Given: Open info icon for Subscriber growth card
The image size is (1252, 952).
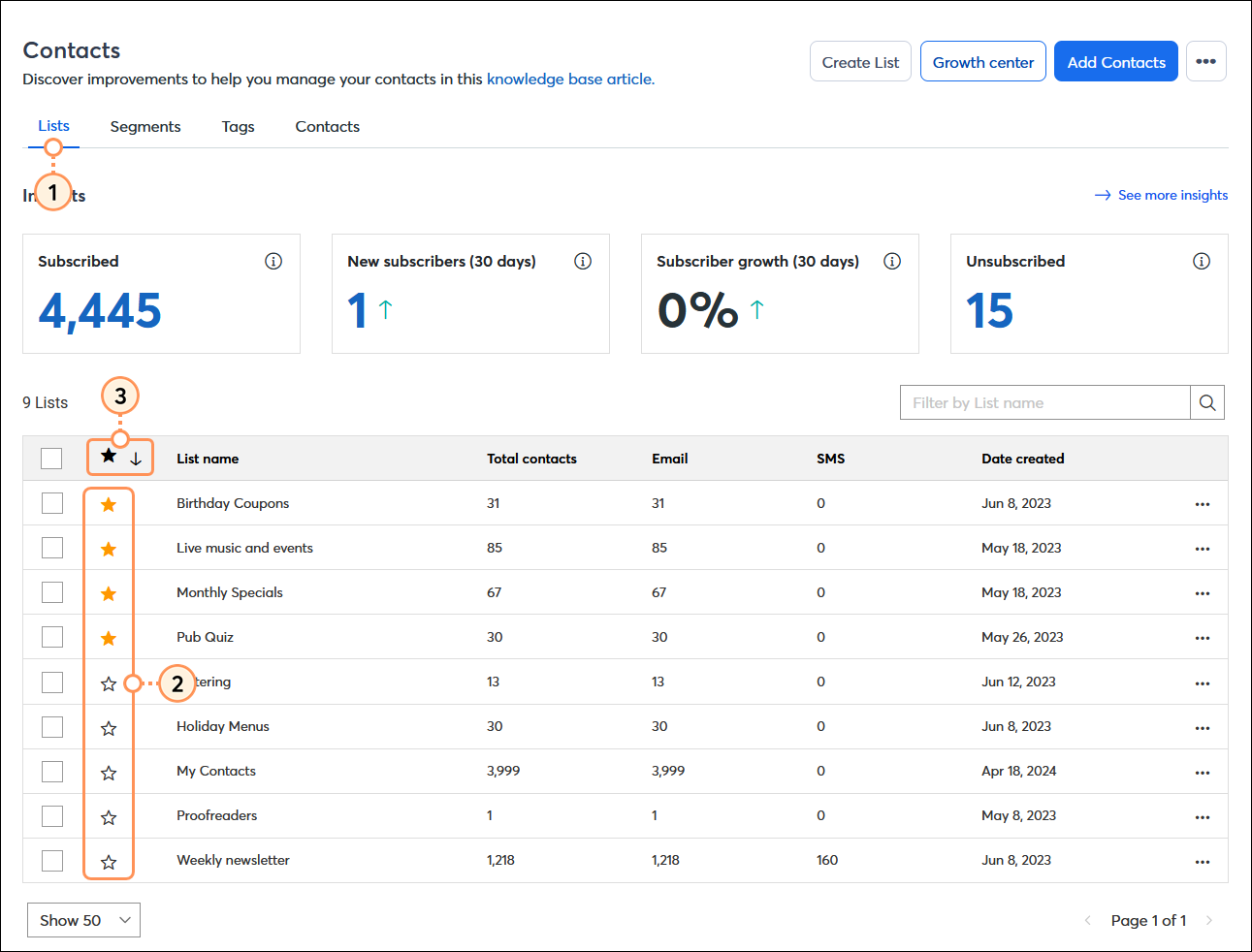Looking at the screenshot, I should click(x=892, y=261).
